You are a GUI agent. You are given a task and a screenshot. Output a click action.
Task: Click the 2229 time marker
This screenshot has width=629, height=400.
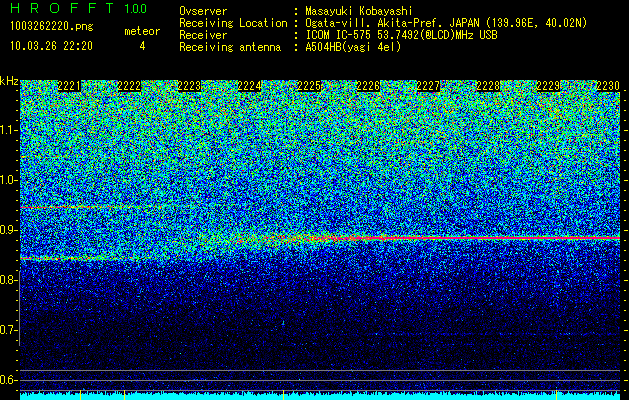click(548, 86)
